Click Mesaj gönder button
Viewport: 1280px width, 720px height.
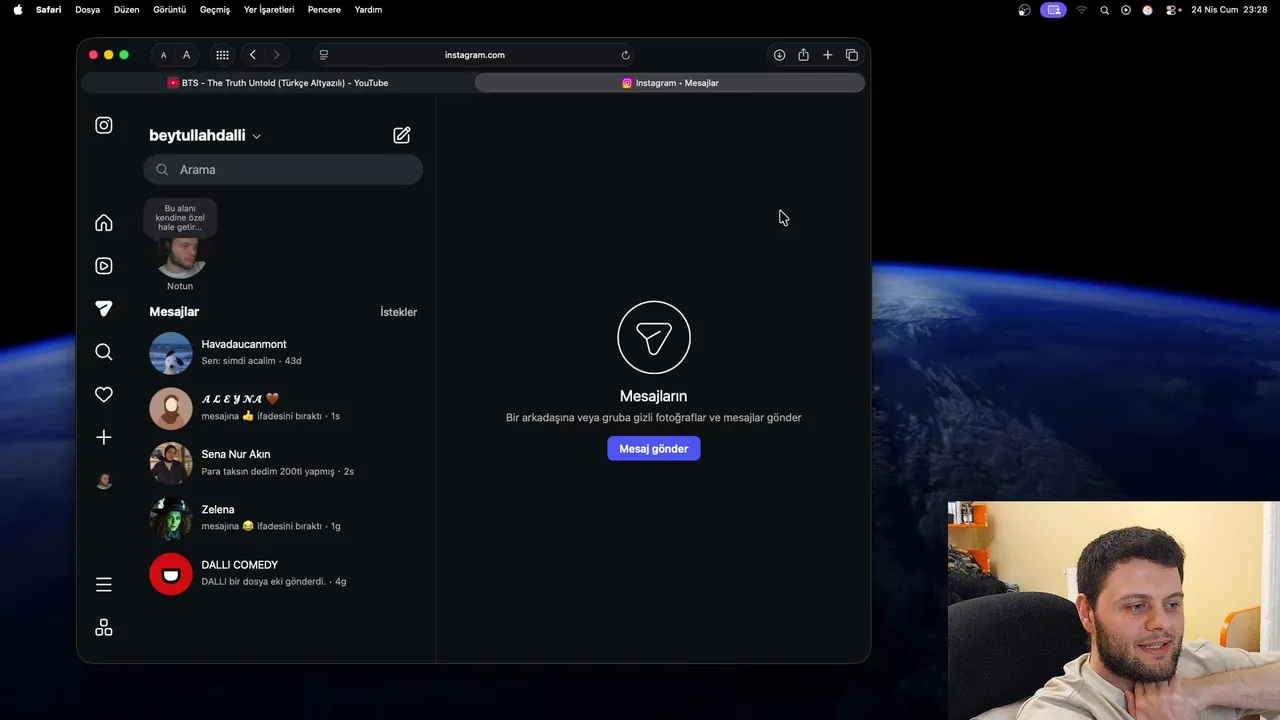(654, 449)
